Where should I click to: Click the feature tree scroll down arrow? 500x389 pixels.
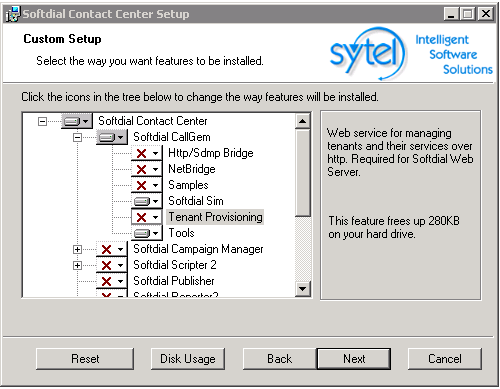pos(303,289)
